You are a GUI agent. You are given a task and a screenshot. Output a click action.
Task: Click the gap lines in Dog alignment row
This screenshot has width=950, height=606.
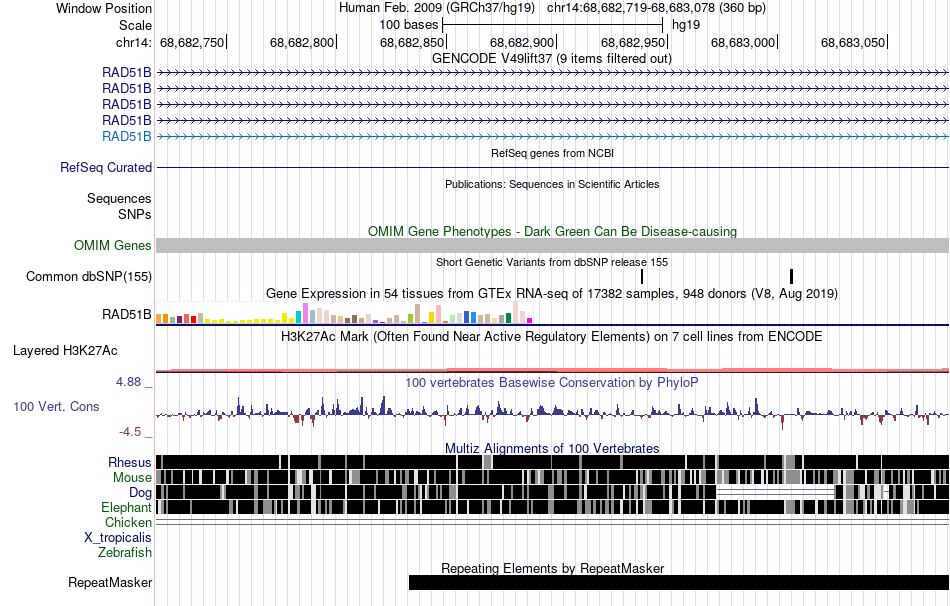tap(776, 492)
